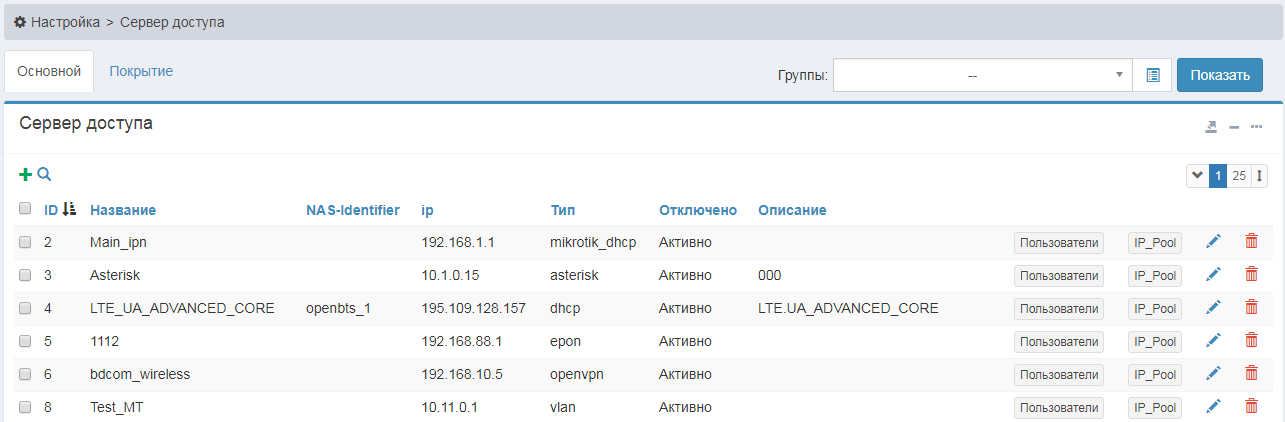Sort the table by the Название column
This screenshot has height=422, width=1285.
coord(122,210)
